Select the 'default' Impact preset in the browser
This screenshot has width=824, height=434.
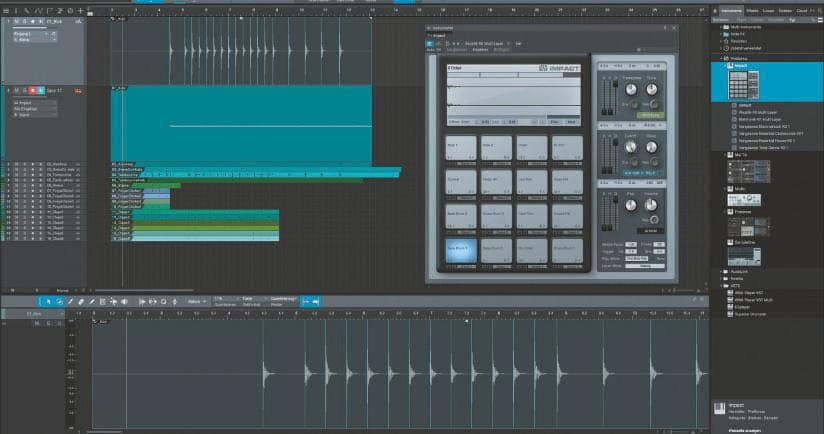click(745, 105)
